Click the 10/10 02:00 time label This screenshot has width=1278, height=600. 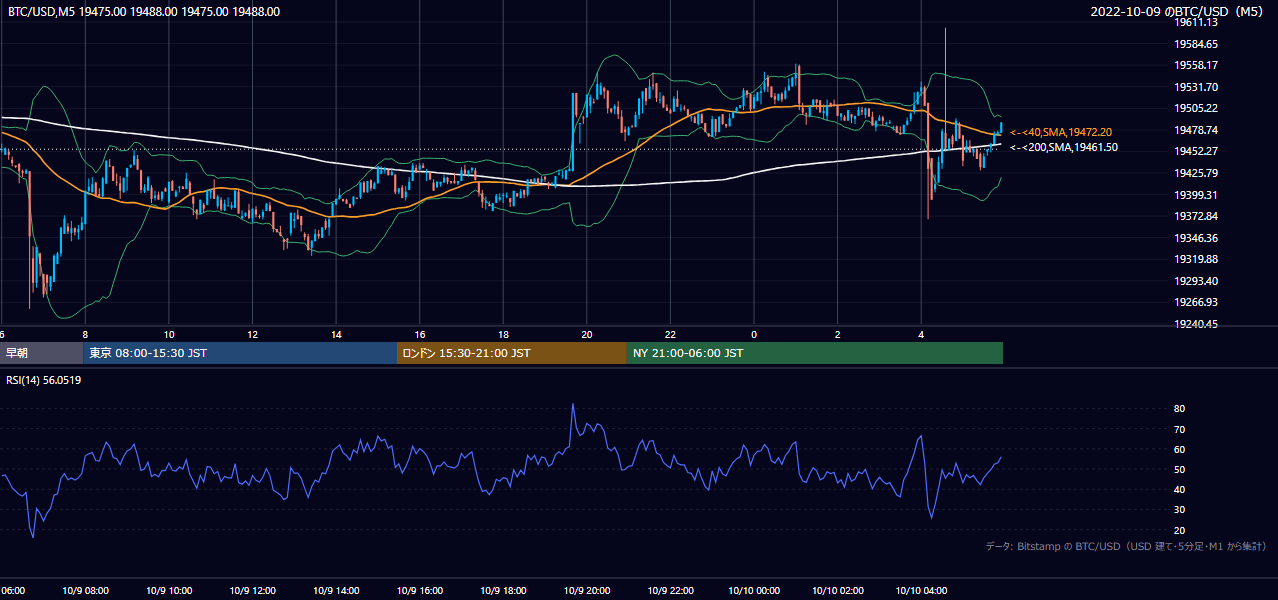(x=838, y=591)
